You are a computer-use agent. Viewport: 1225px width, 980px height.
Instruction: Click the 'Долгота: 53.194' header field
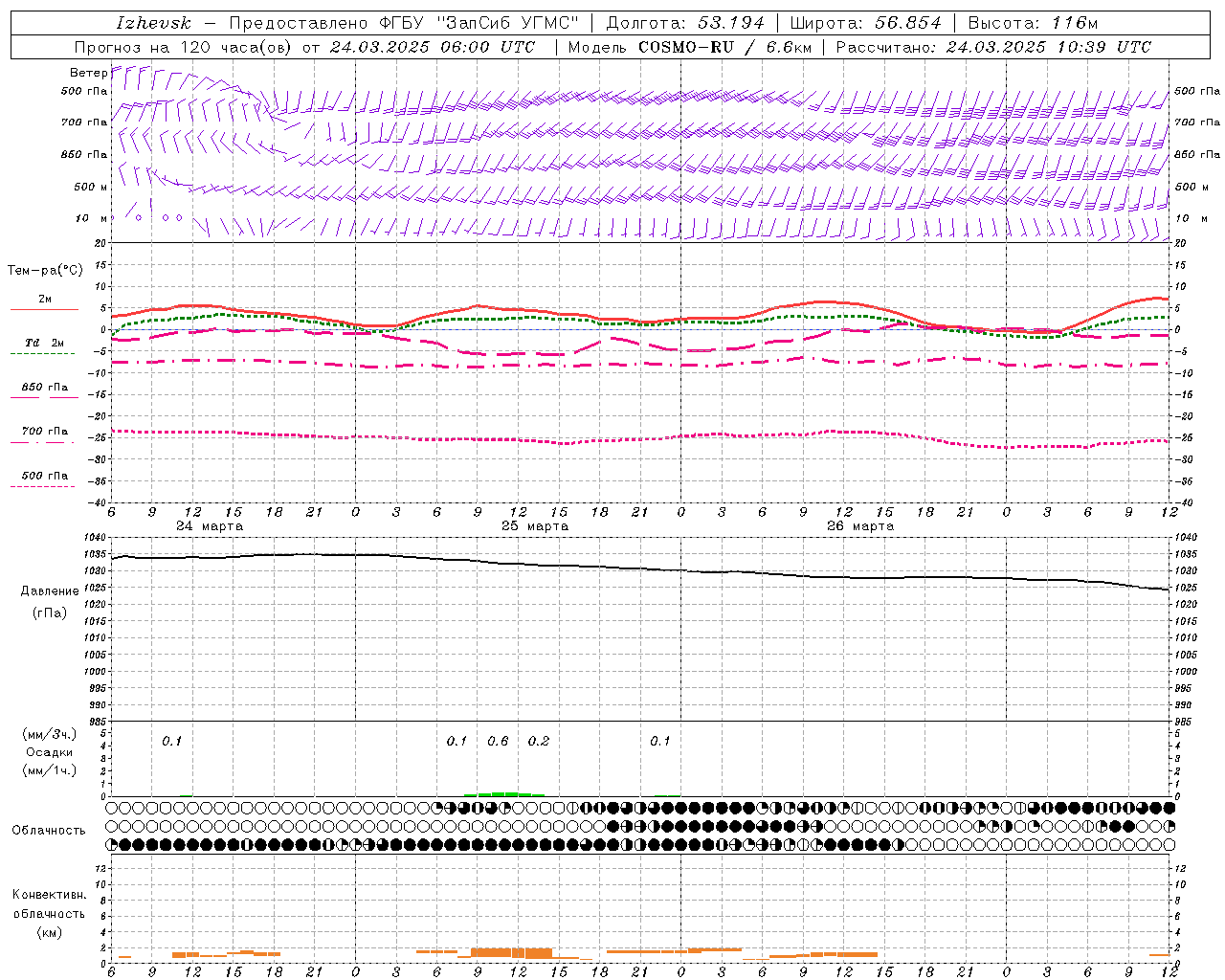click(x=685, y=23)
